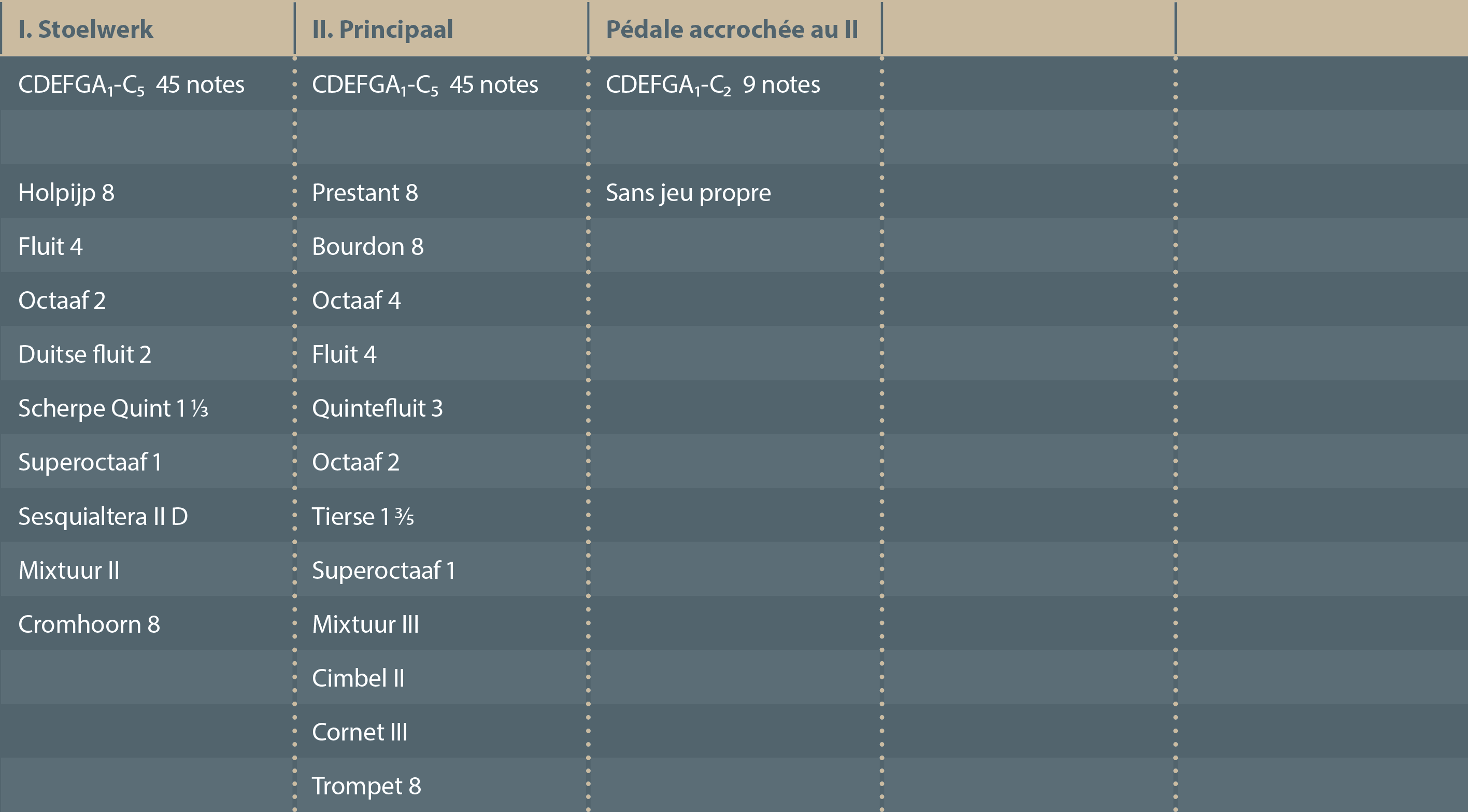Select the Mixtuur III stop
The height and width of the screenshot is (812, 1468).
365,624
